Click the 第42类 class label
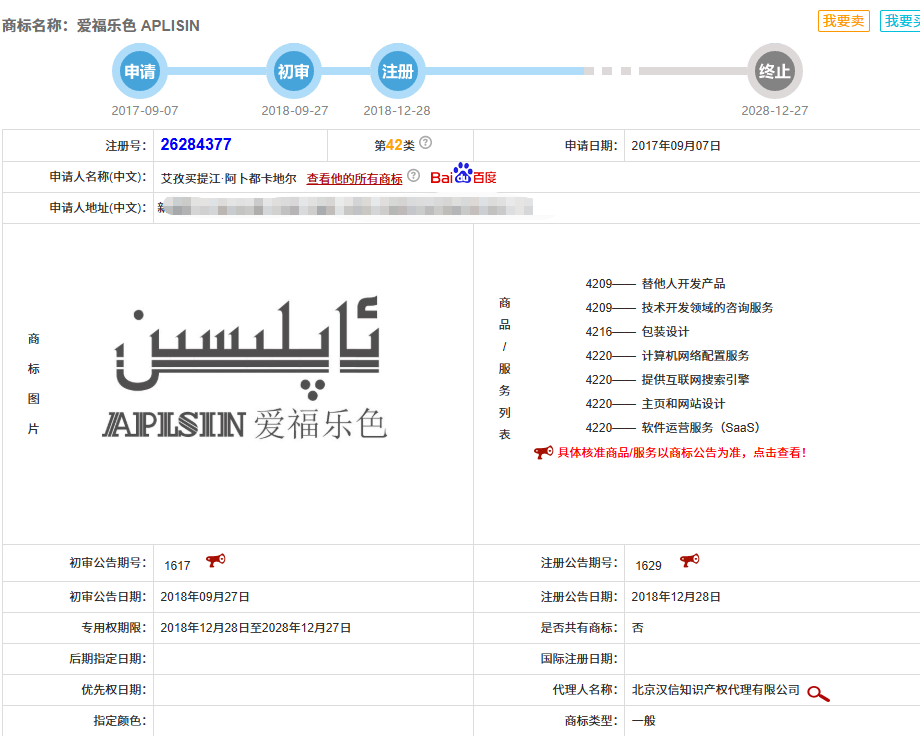This screenshot has height=736, width=920. click(394, 145)
